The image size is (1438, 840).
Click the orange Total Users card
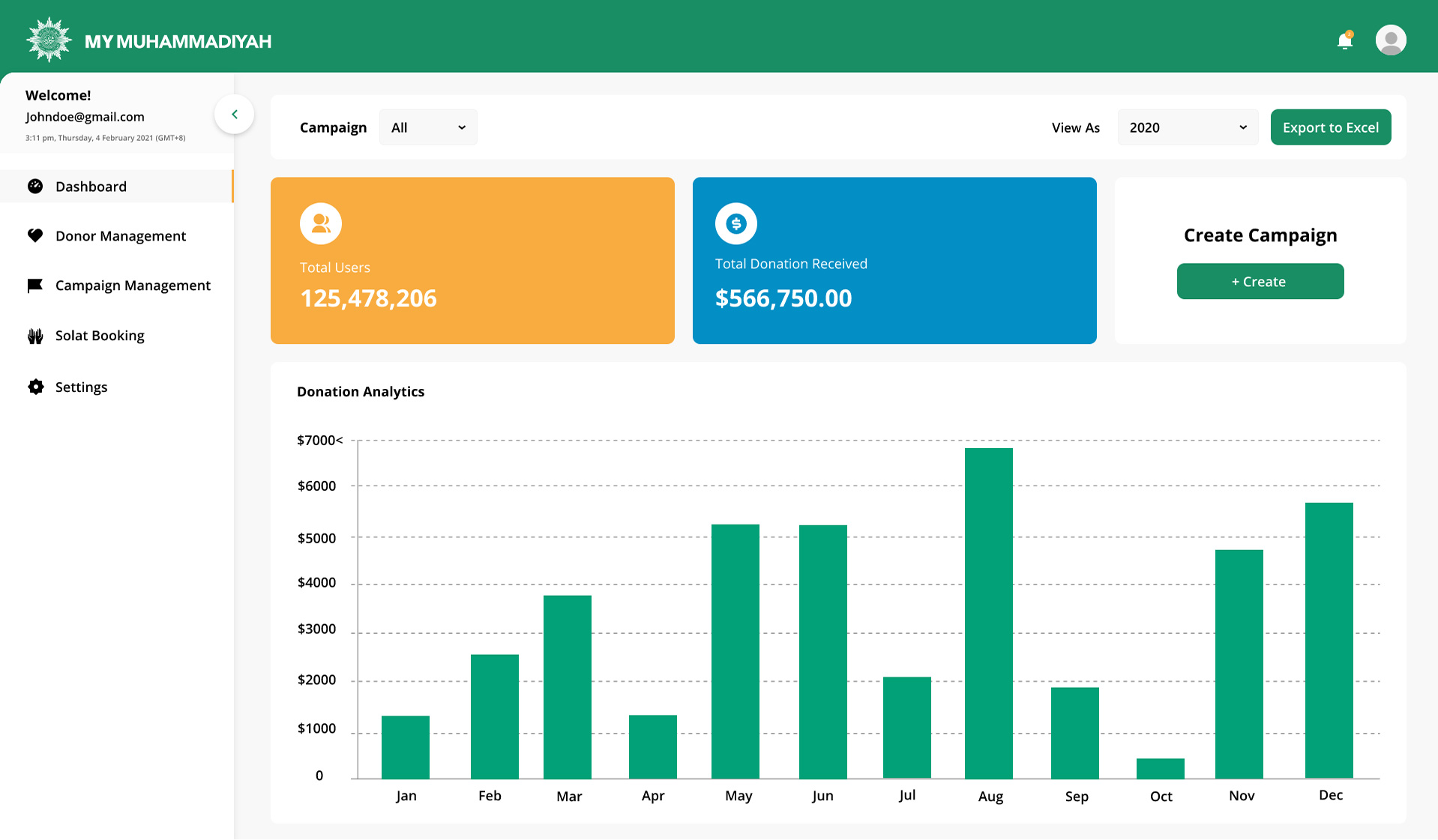coord(472,260)
